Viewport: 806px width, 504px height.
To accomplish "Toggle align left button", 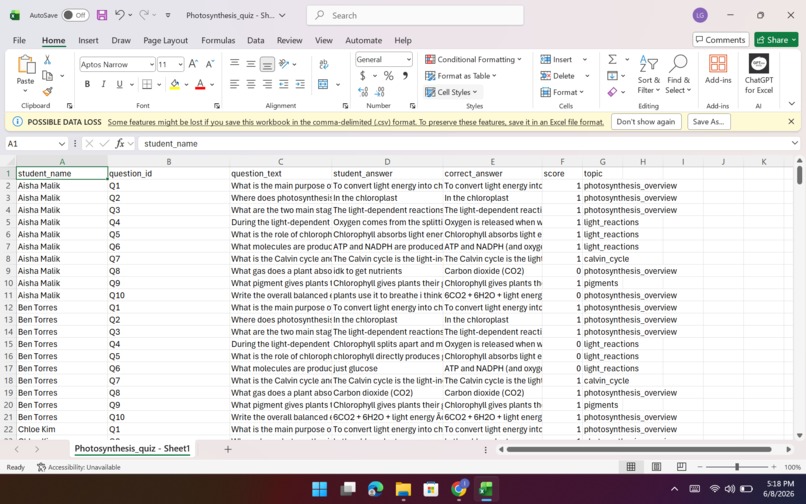I will (x=234, y=84).
